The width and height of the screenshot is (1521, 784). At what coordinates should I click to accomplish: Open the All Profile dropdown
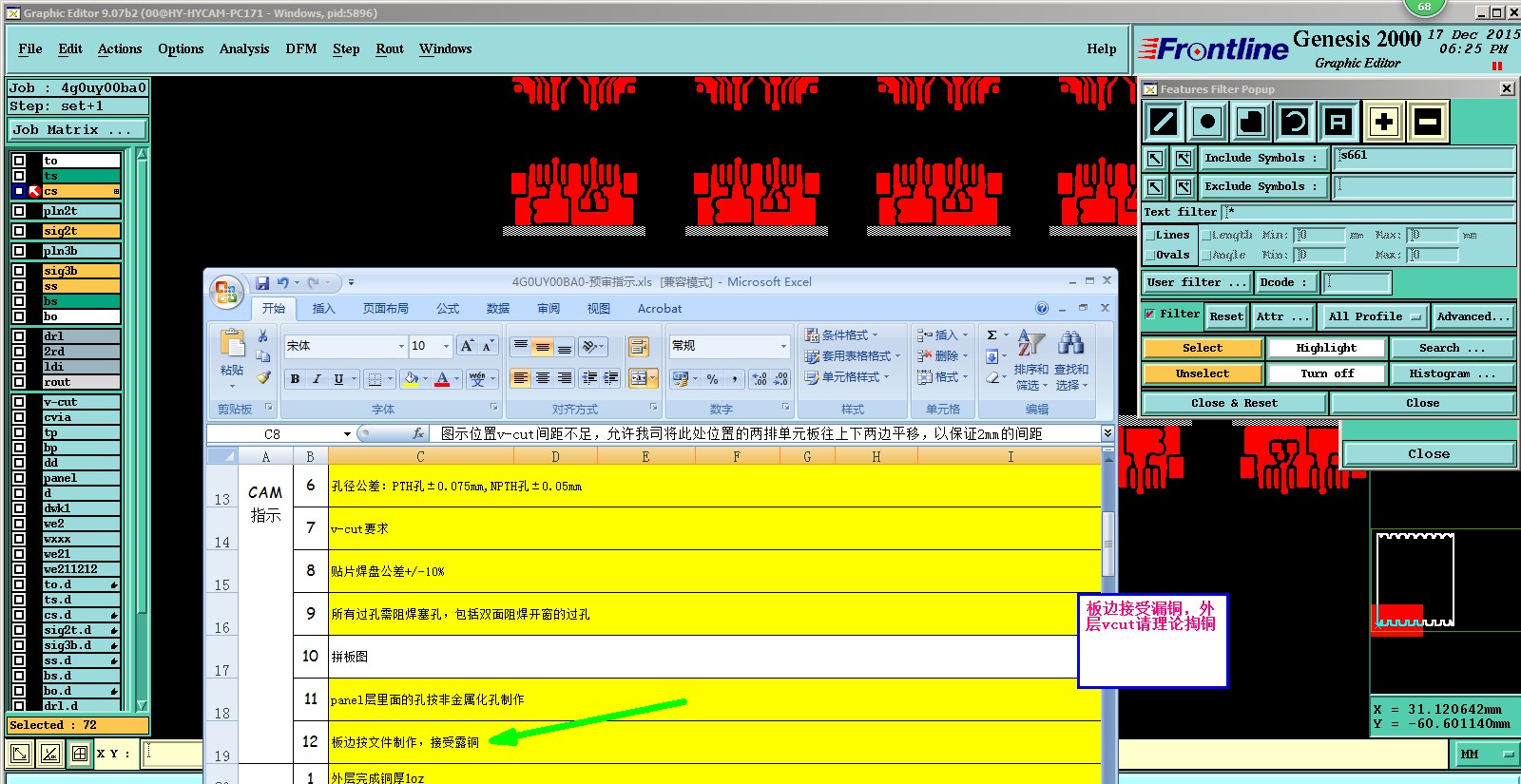pos(1374,316)
